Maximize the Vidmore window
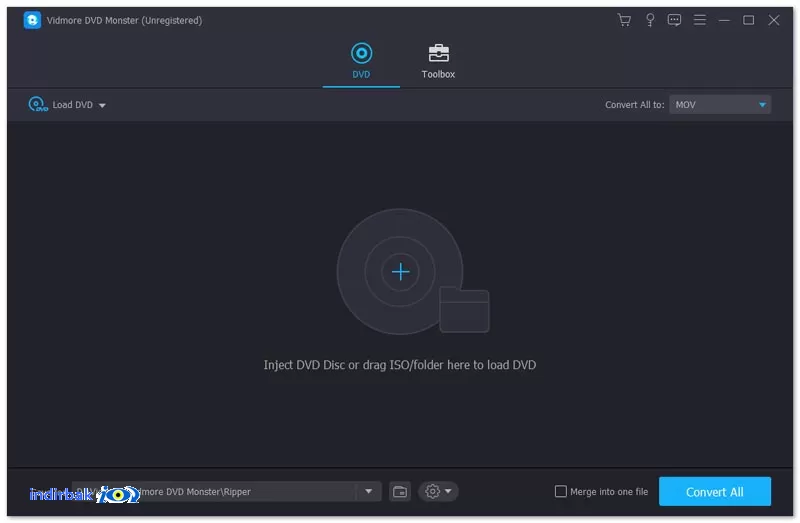 (x=748, y=20)
